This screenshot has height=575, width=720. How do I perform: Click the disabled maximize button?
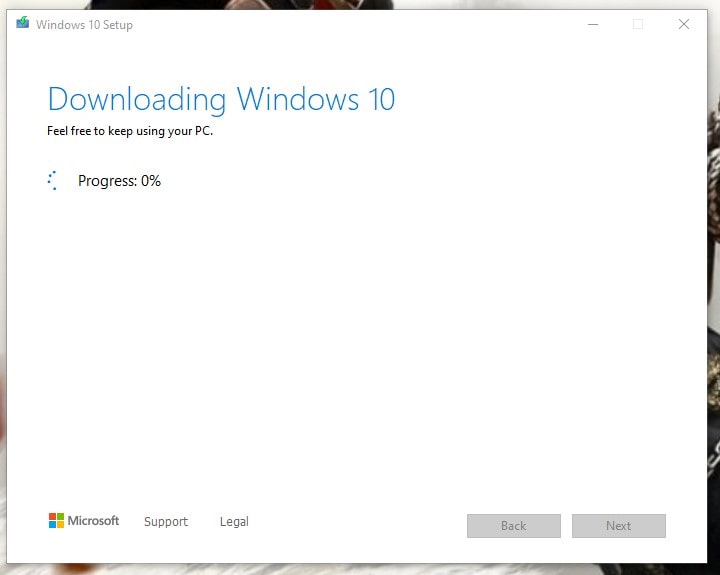[x=638, y=24]
